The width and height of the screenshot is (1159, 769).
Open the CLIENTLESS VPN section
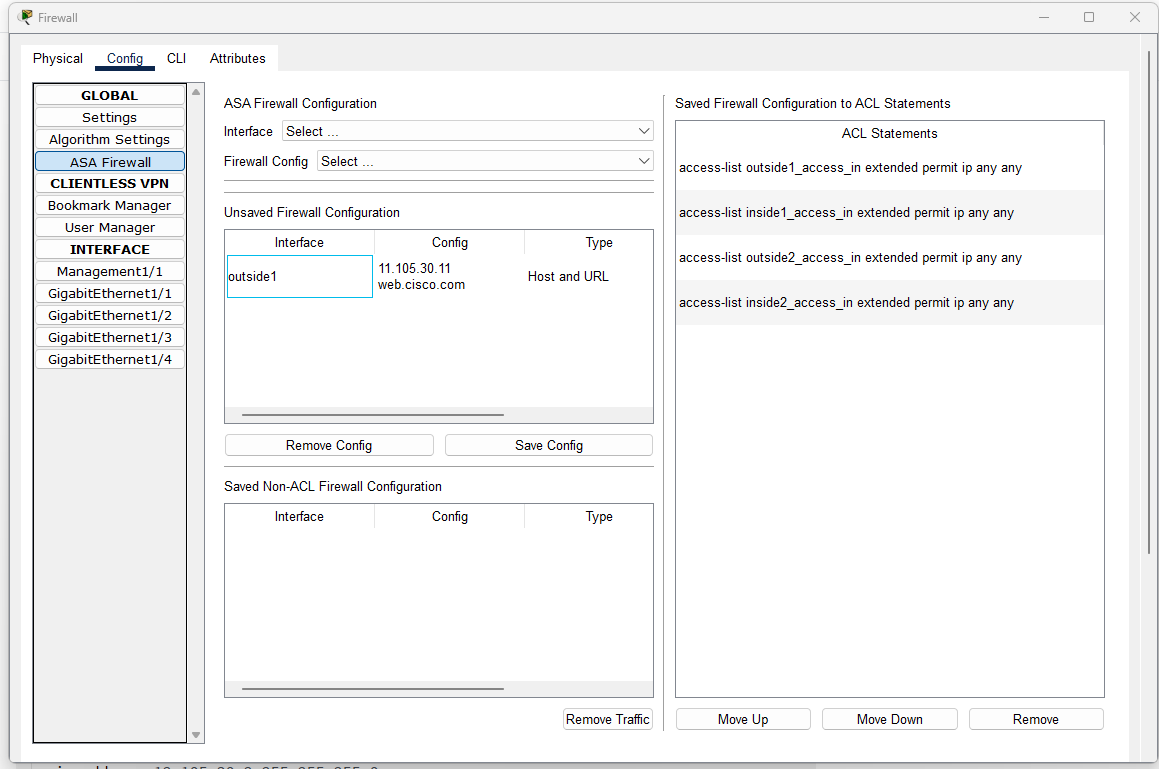[x=109, y=183]
